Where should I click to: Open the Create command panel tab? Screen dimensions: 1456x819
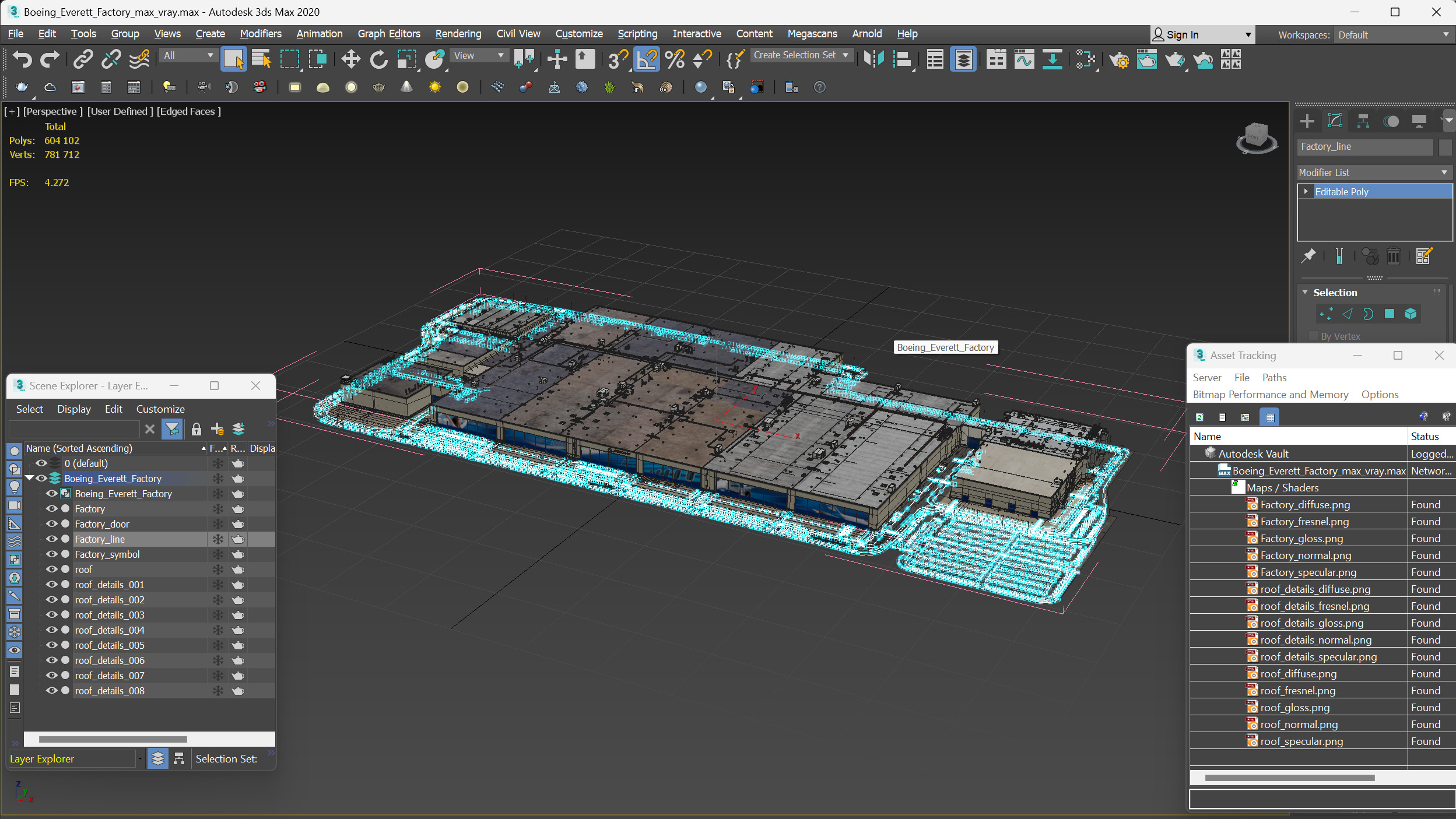point(1307,121)
